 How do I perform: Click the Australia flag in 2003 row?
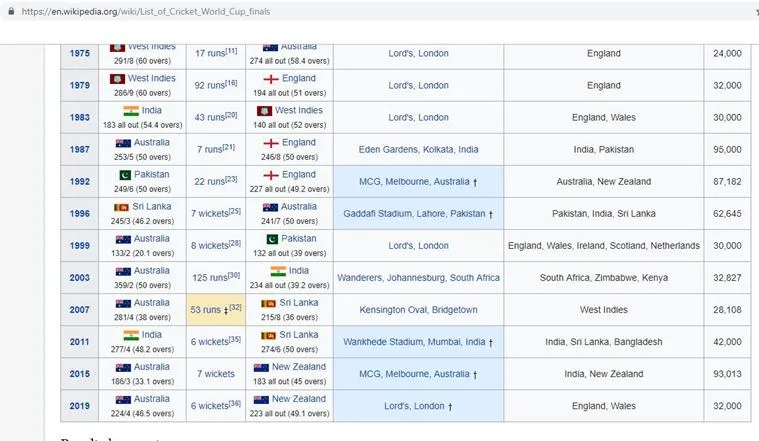pos(123,271)
